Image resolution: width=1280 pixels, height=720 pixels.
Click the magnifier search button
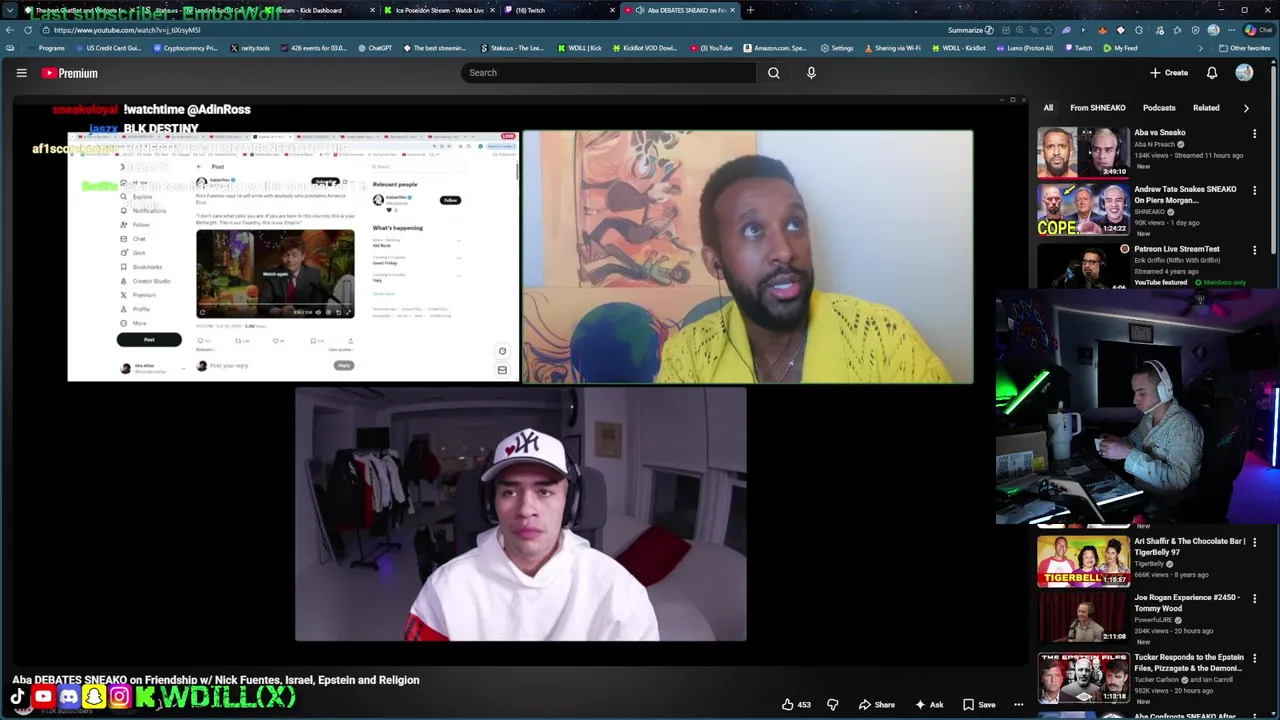[x=773, y=73]
